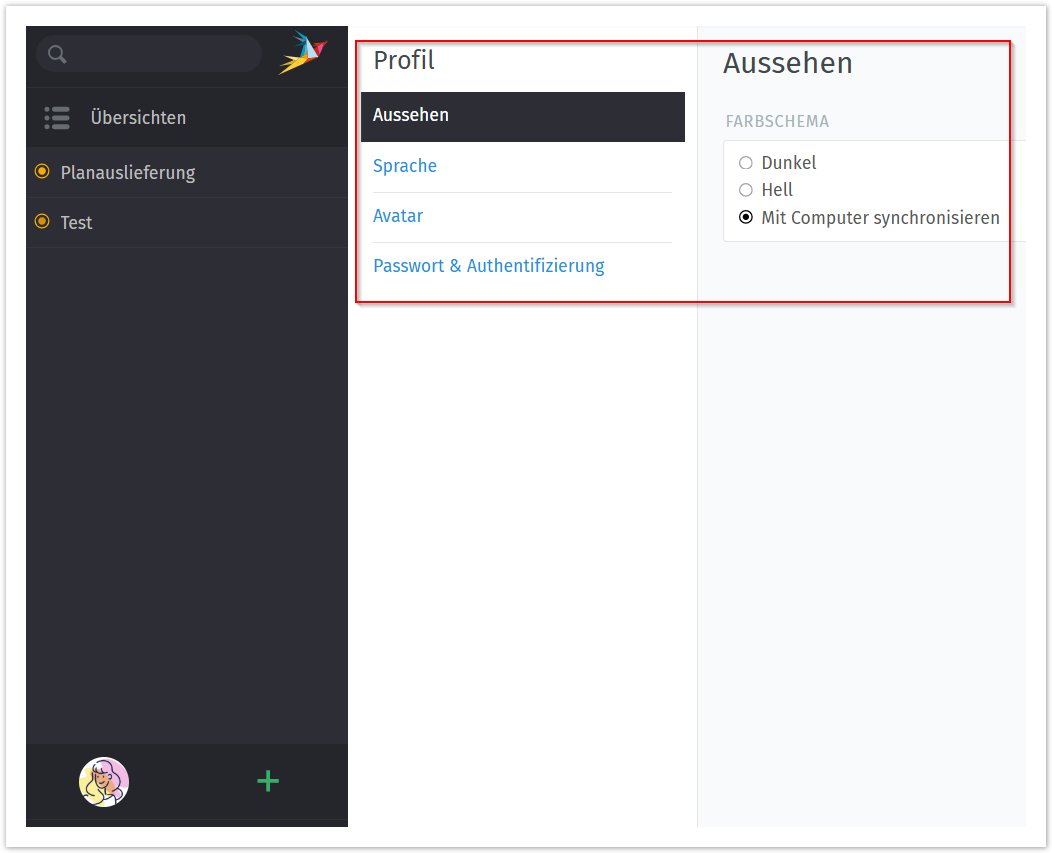Open the Planauslieferung project
This screenshot has width=1052, height=853.
point(128,173)
